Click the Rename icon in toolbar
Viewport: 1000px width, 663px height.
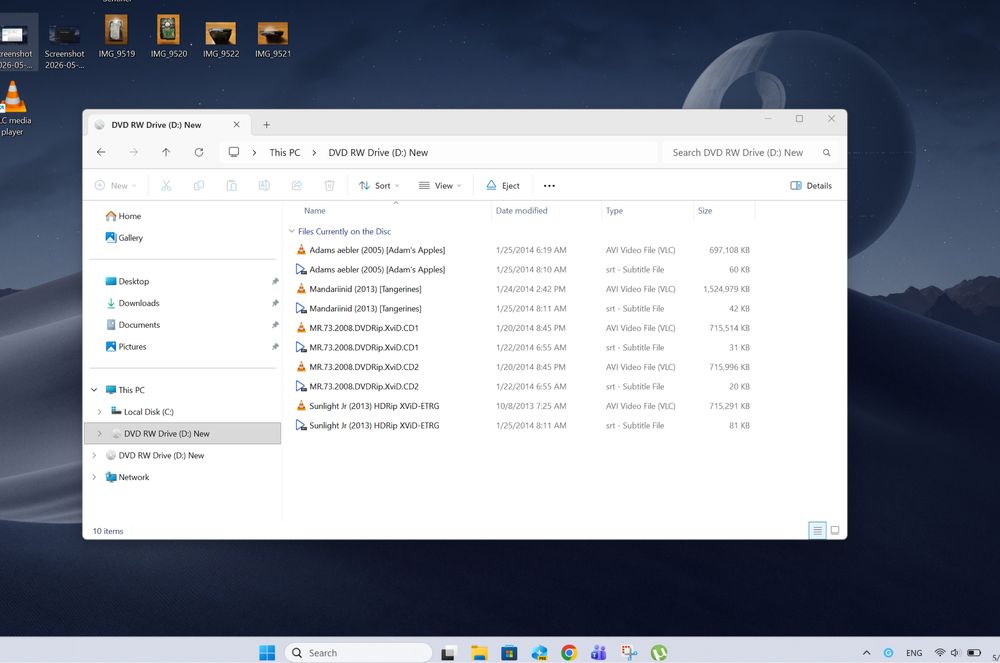pos(264,186)
